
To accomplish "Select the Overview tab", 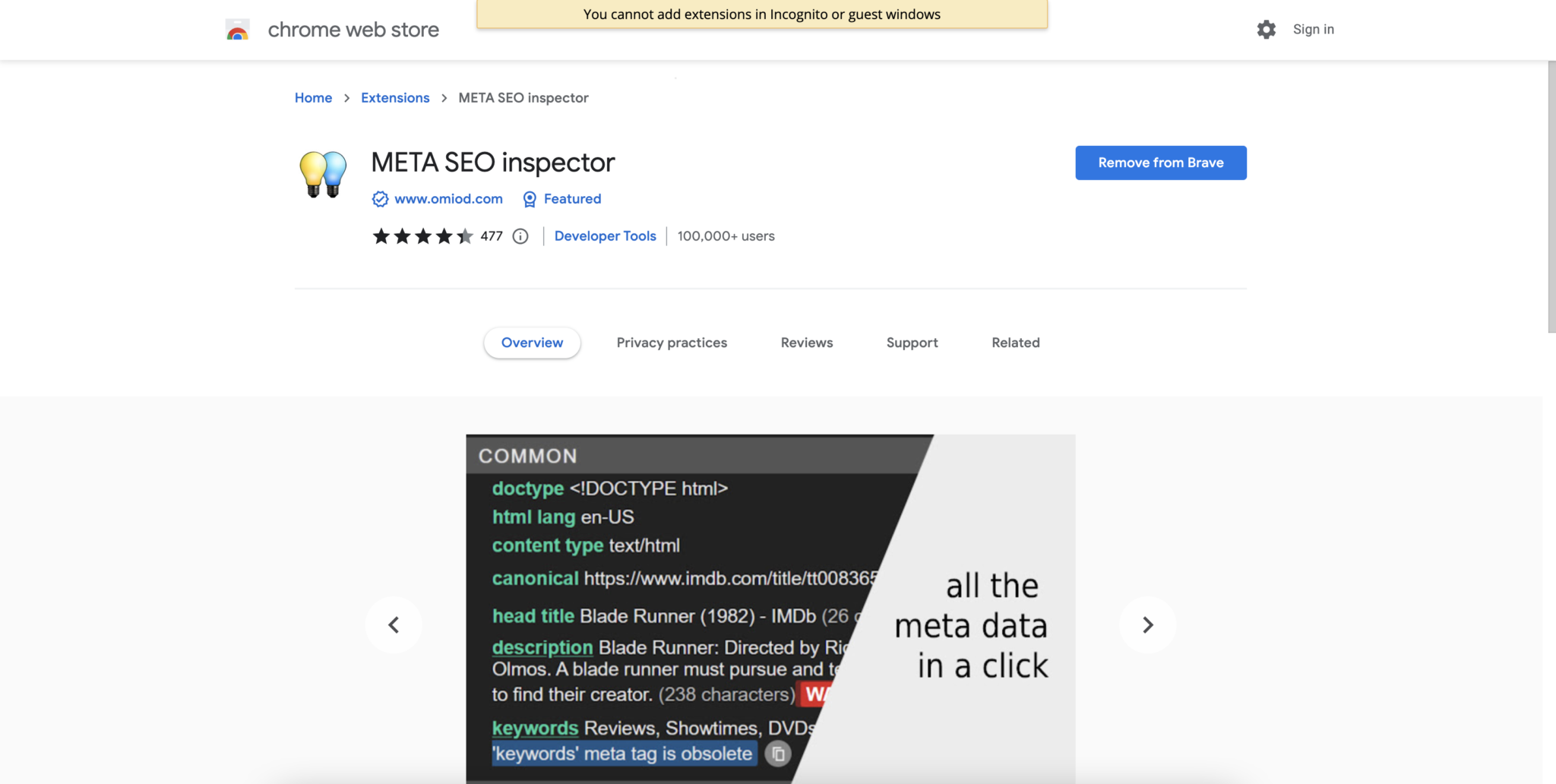I will coord(532,343).
